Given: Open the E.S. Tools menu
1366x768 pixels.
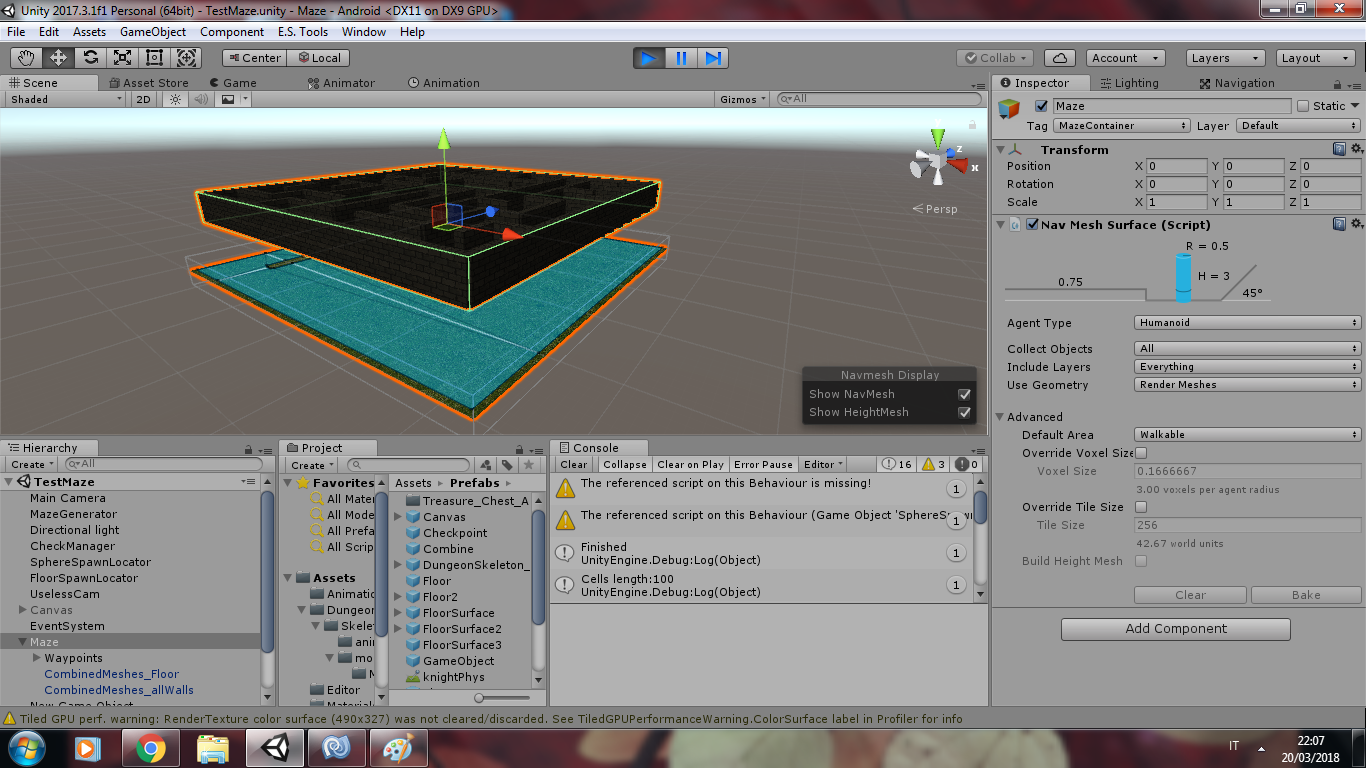Looking at the screenshot, I should pos(303,32).
